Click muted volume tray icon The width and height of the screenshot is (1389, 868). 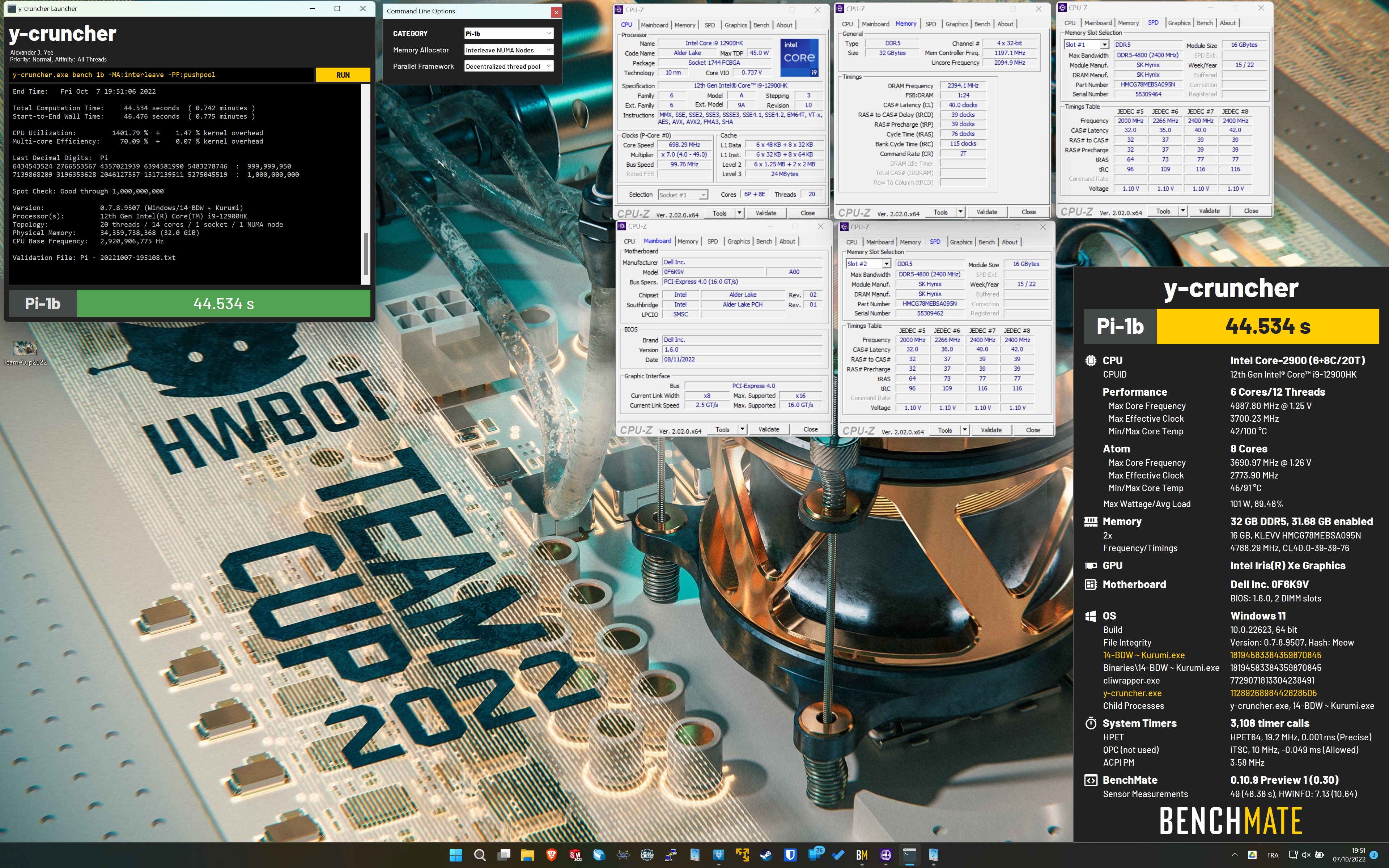[x=1306, y=855]
